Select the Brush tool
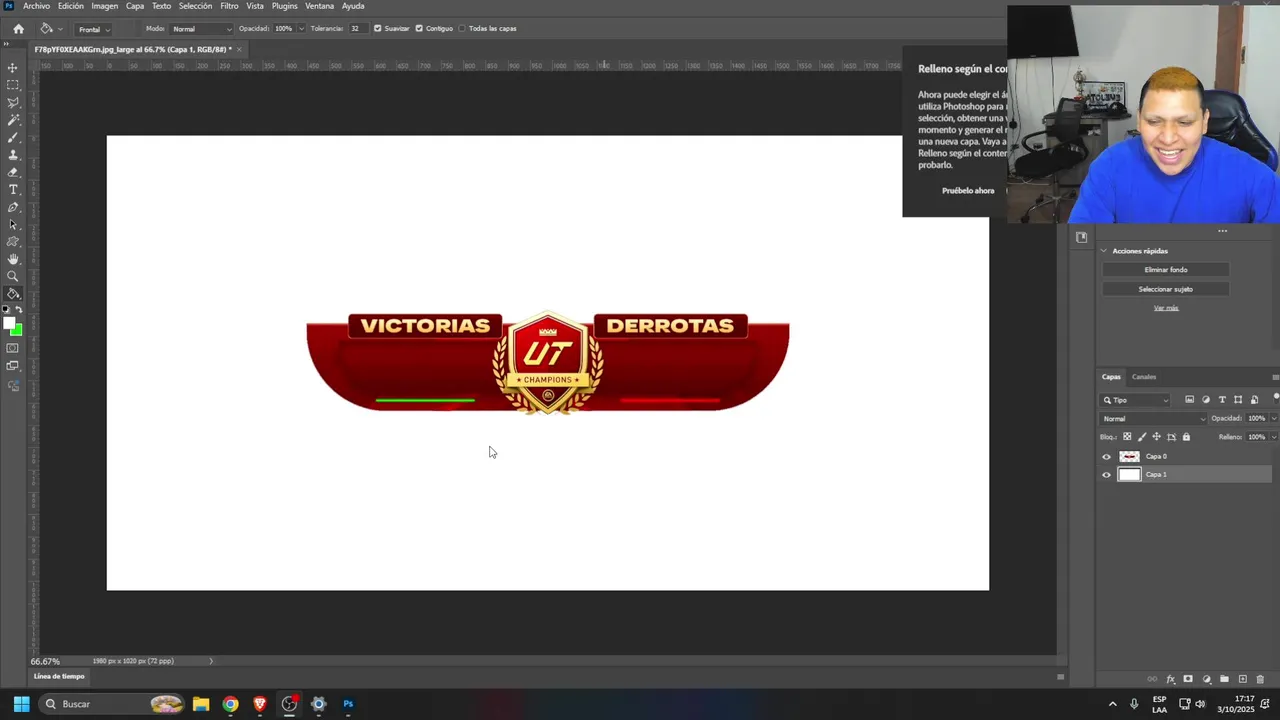The height and width of the screenshot is (720, 1280). [x=13, y=137]
